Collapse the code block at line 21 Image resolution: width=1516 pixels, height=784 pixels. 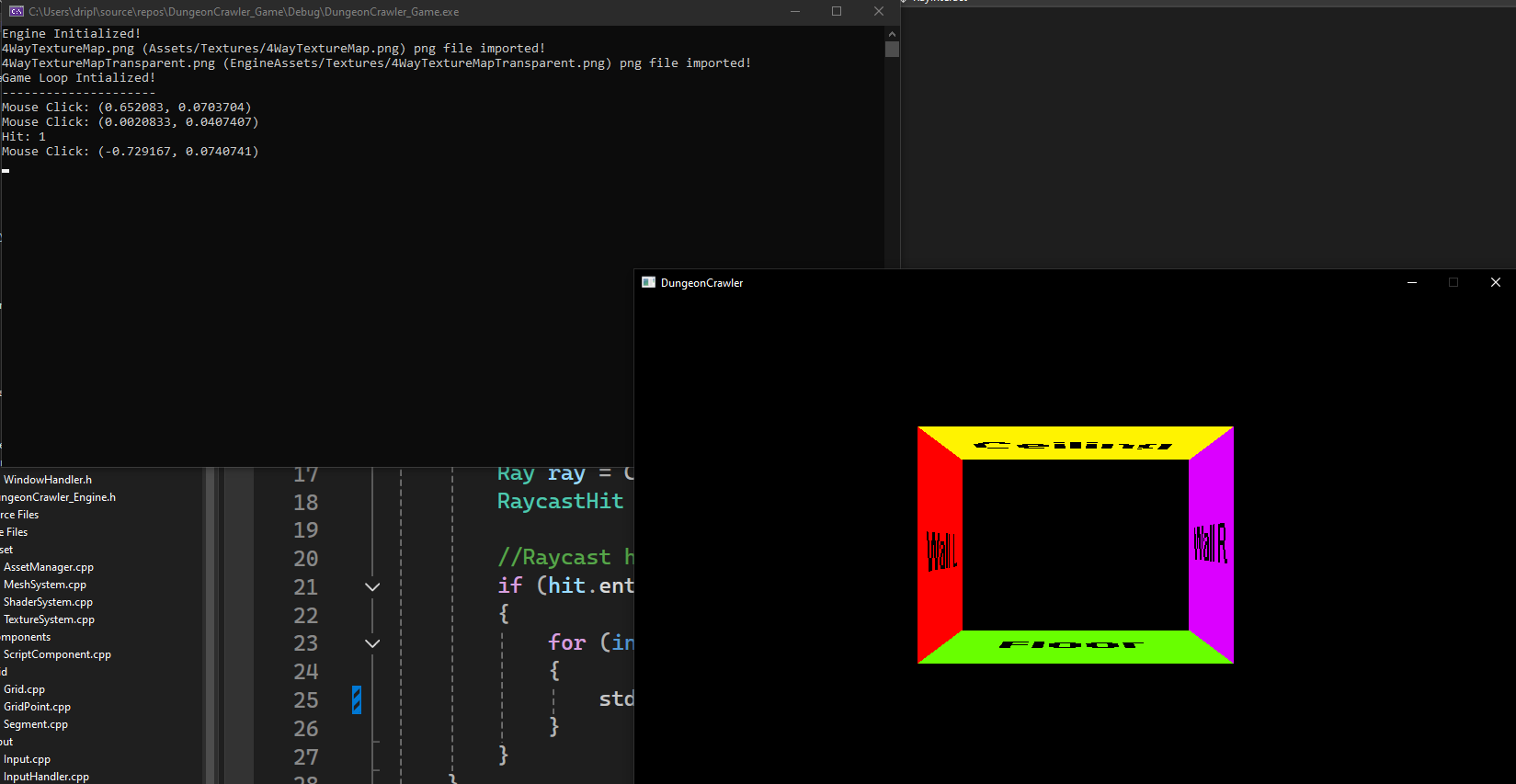pos(372,586)
